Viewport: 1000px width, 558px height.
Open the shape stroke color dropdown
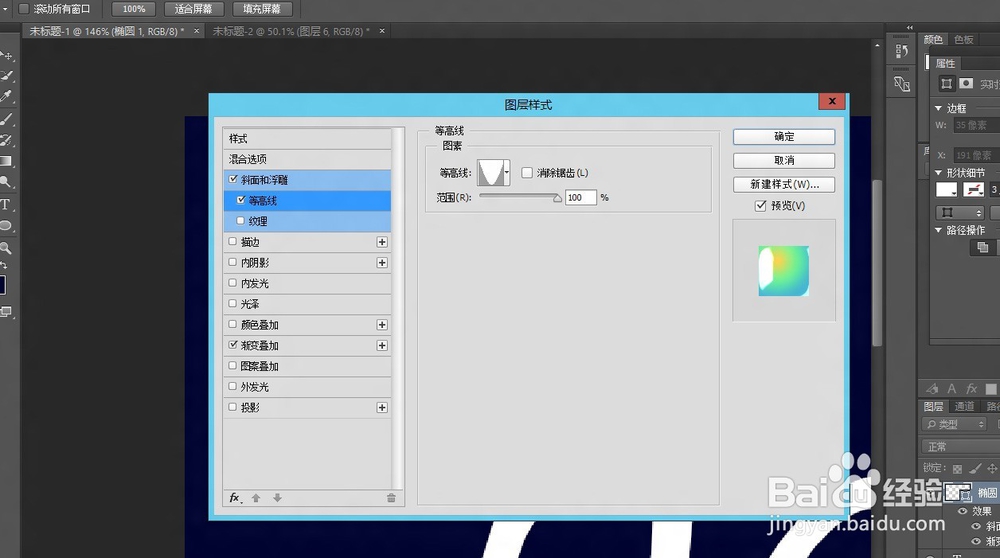(973, 189)
